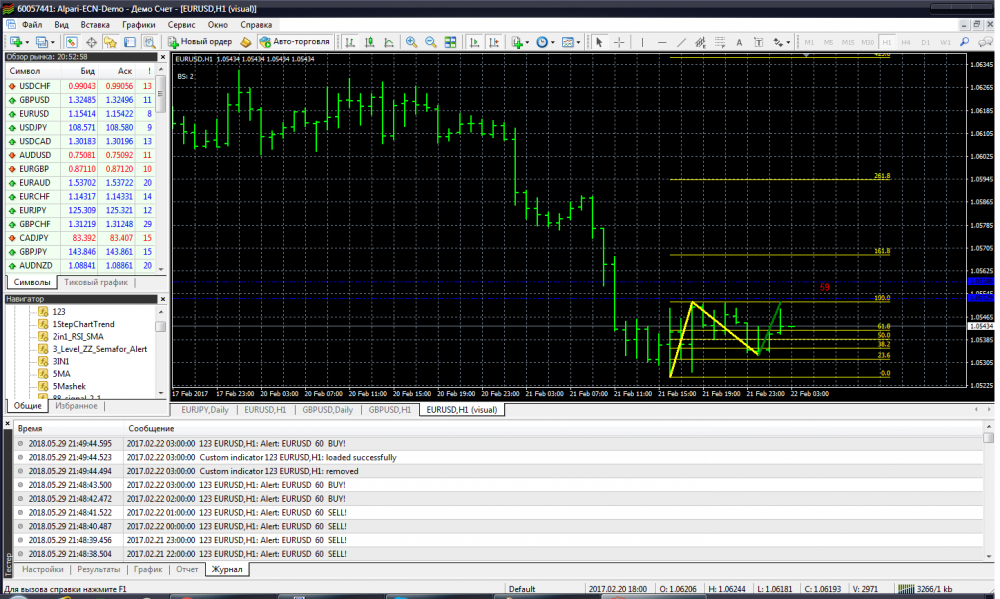Open the new chart icon
The image size is (1000, 599).
point(15,42)
